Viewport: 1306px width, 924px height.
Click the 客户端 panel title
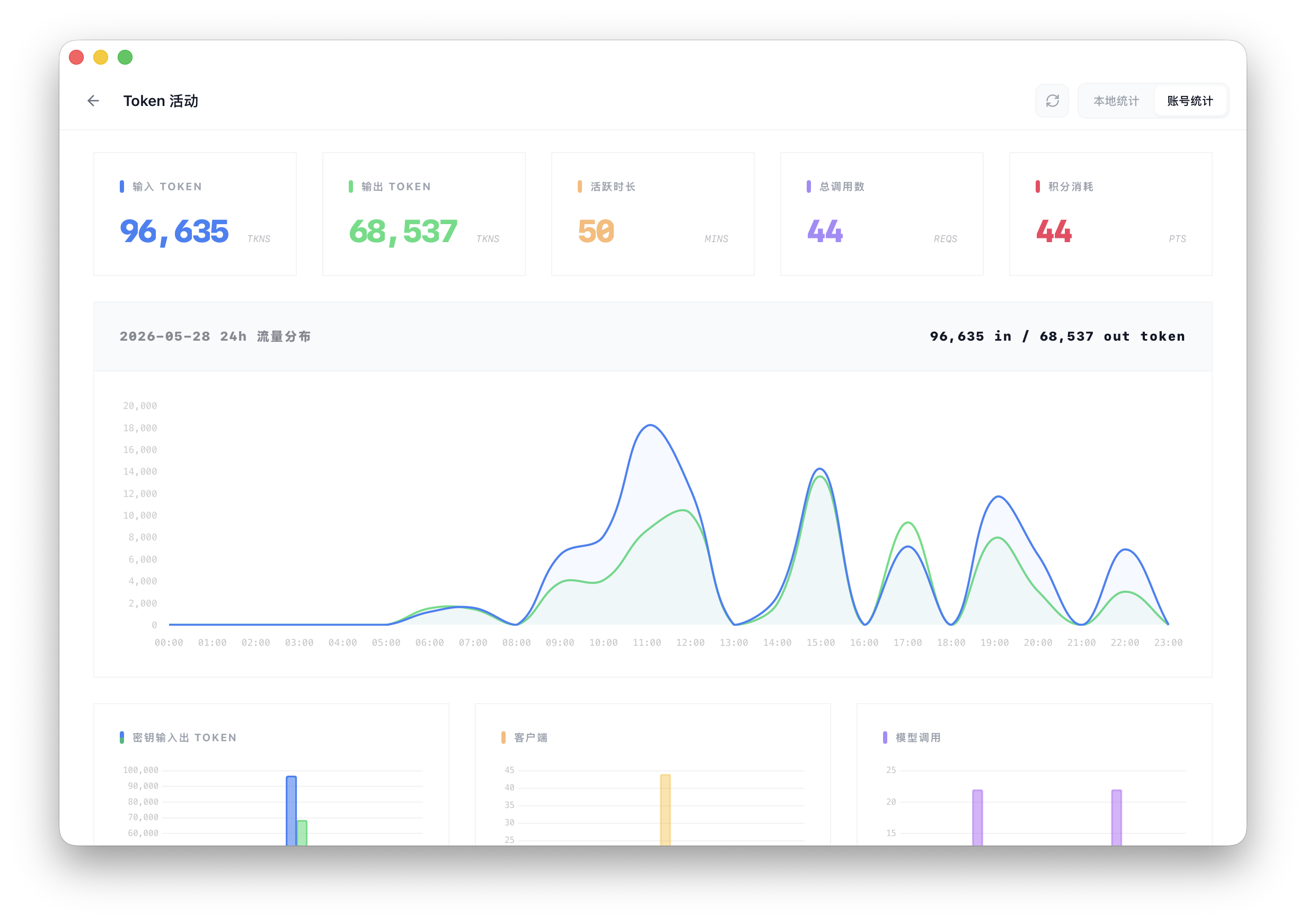point(531,738)
